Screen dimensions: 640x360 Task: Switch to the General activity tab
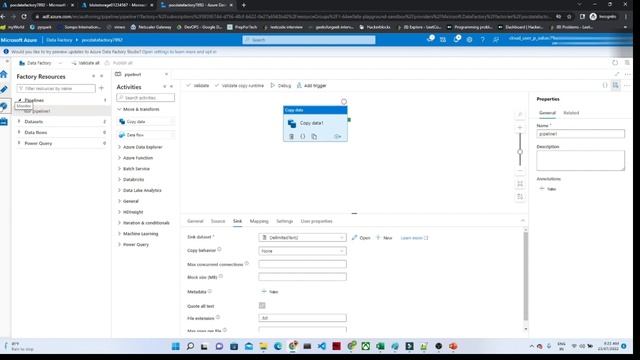click(195, 221)
